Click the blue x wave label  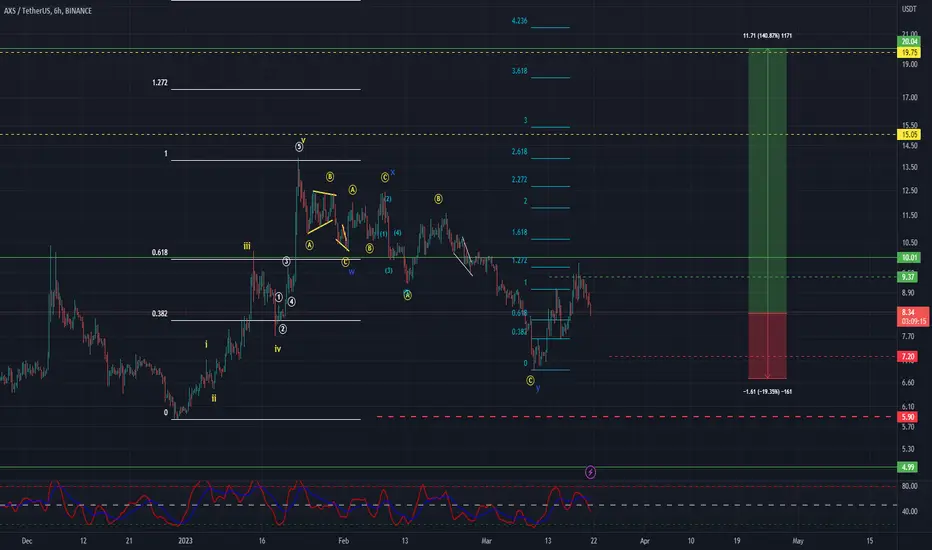392,172
